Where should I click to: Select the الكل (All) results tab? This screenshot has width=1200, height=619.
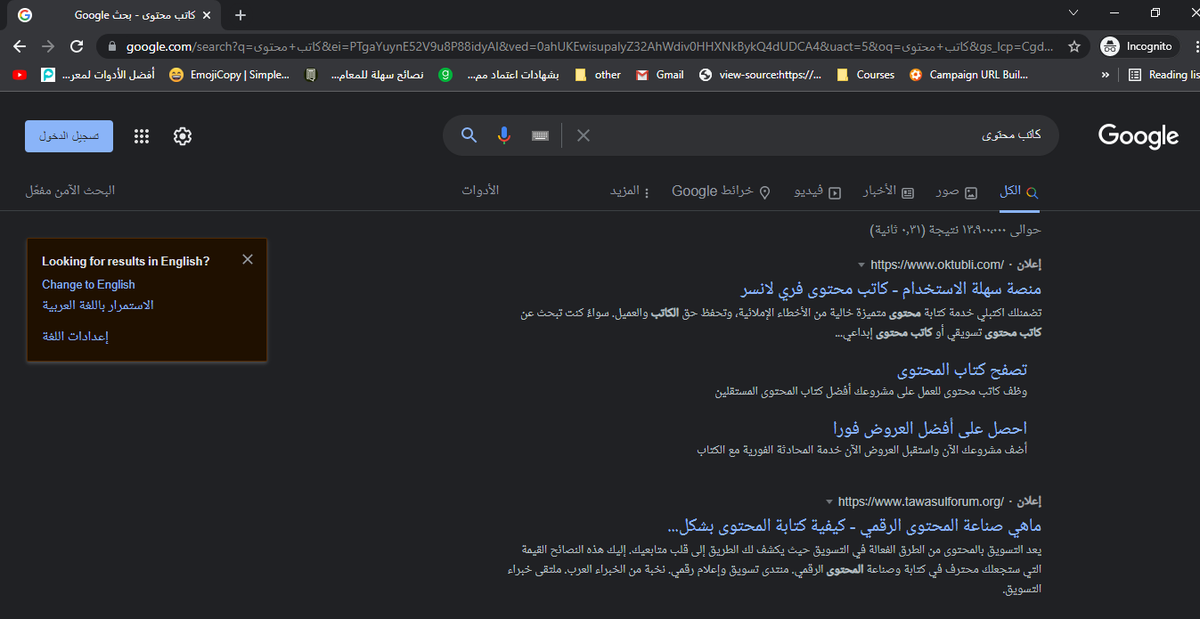(1019, 190)
